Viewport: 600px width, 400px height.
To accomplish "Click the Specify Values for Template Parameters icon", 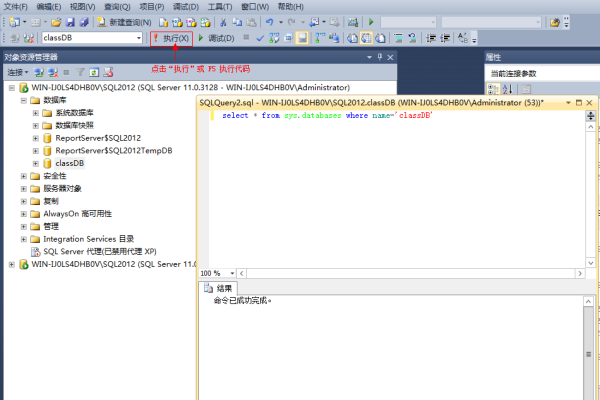I will [x=463, y=38].
